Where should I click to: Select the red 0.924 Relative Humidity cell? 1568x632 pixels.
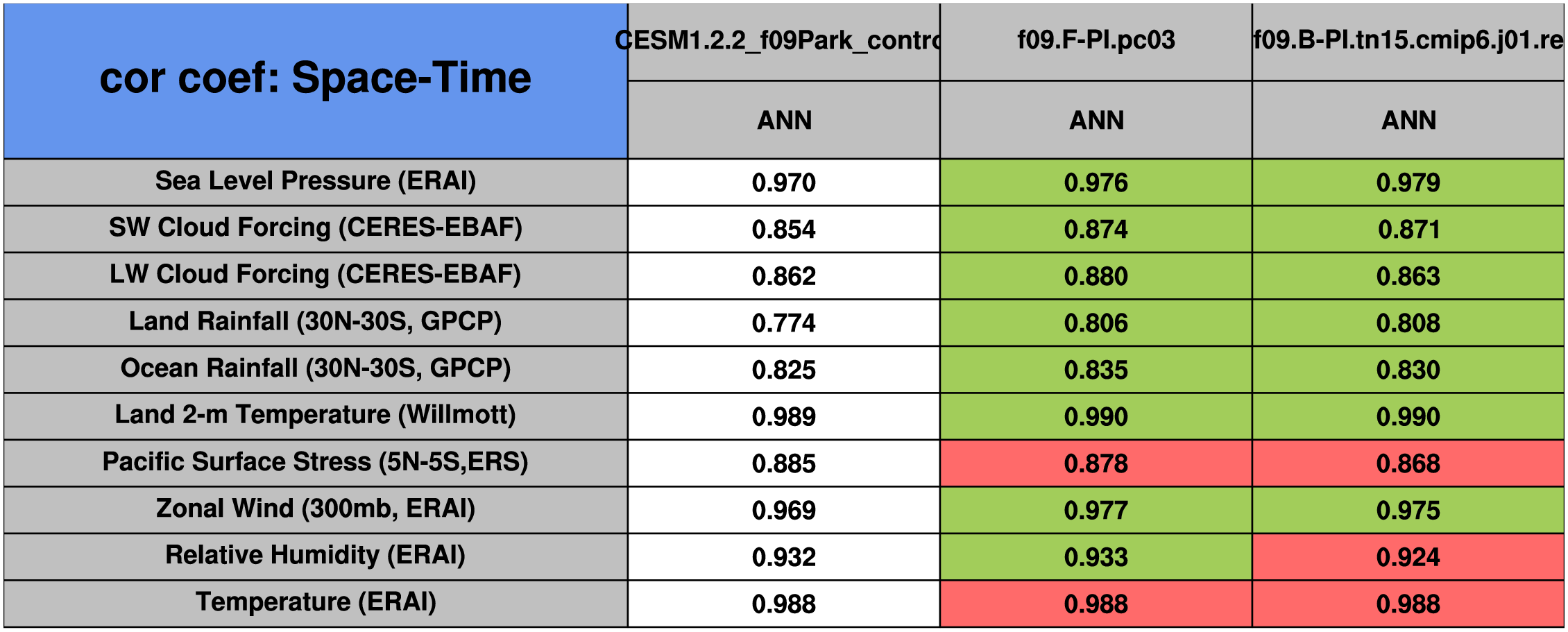click(x=1408, y=557)
